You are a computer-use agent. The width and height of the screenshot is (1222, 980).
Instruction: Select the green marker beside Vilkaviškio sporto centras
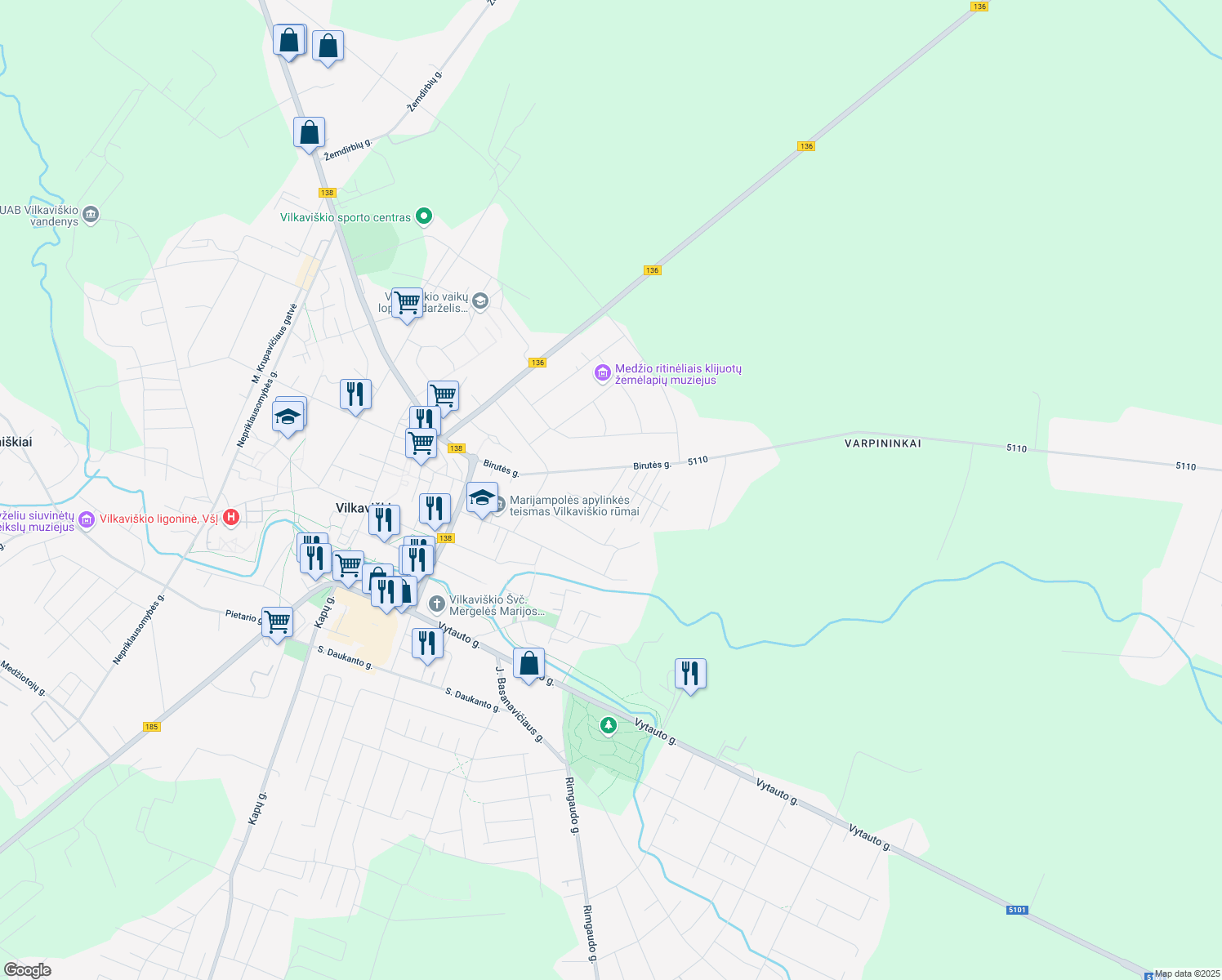(423, 216)
